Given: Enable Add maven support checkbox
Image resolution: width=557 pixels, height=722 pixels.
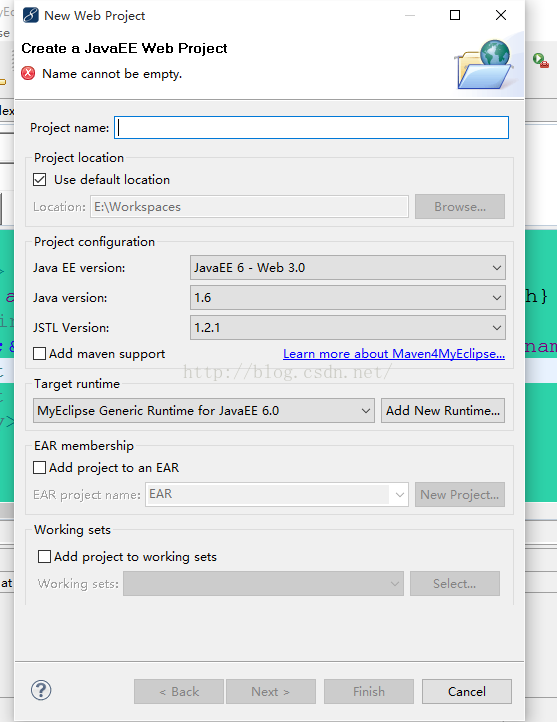Looking at the screenshot, I should (40, 354).
